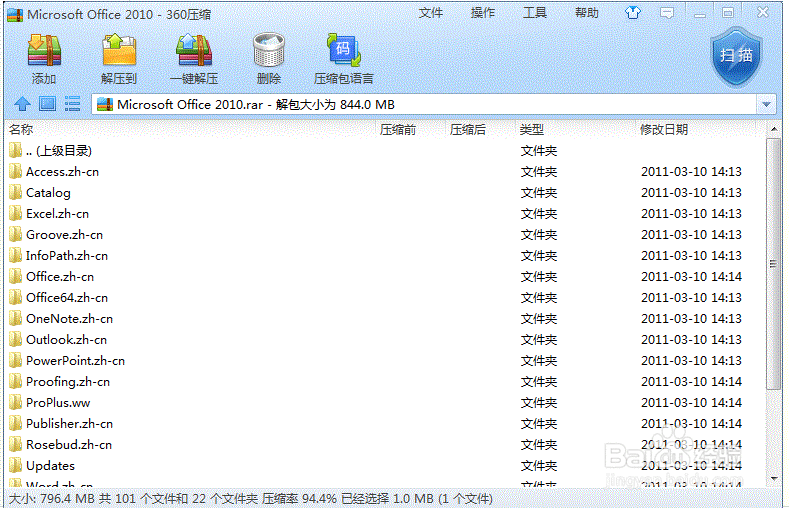The height and width of the screenshot is (508, 789).
Task: Select the InfoPath.zh-cn folder icon
Action: coord(16,256)
